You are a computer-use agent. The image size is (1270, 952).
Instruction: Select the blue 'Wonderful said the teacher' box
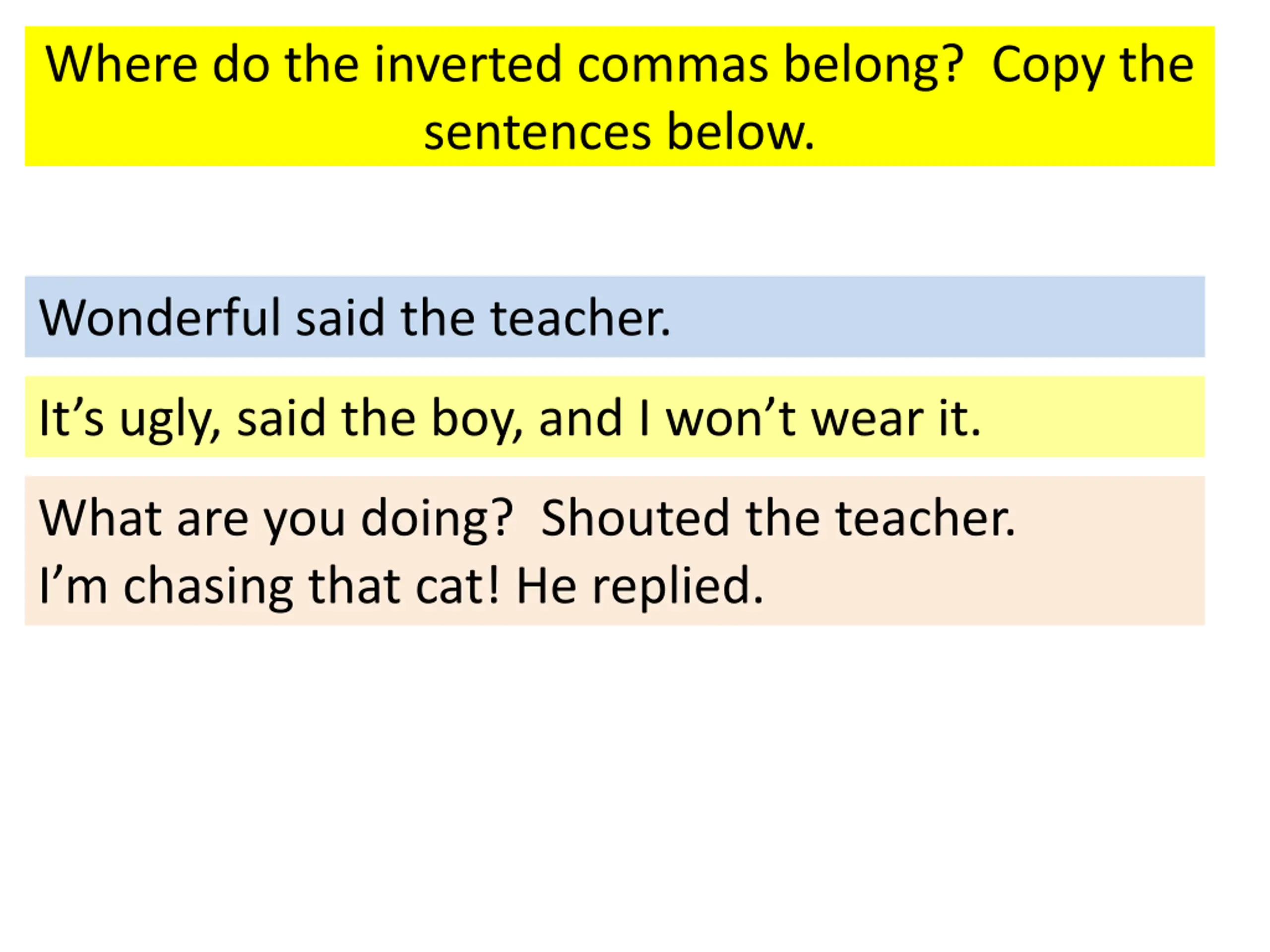pyautogui.click(x=615, y=316)
